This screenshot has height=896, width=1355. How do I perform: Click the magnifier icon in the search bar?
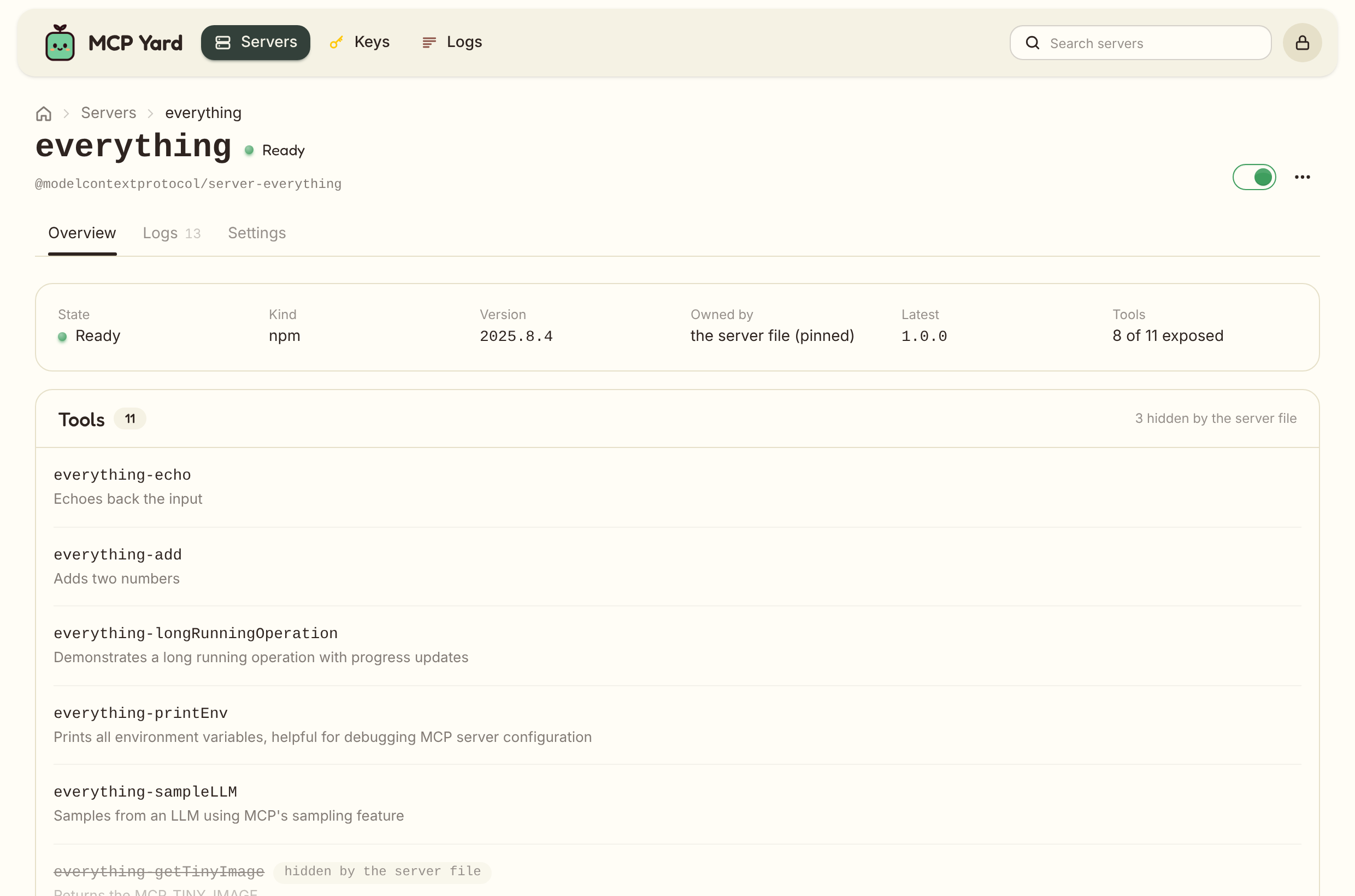1032,43
